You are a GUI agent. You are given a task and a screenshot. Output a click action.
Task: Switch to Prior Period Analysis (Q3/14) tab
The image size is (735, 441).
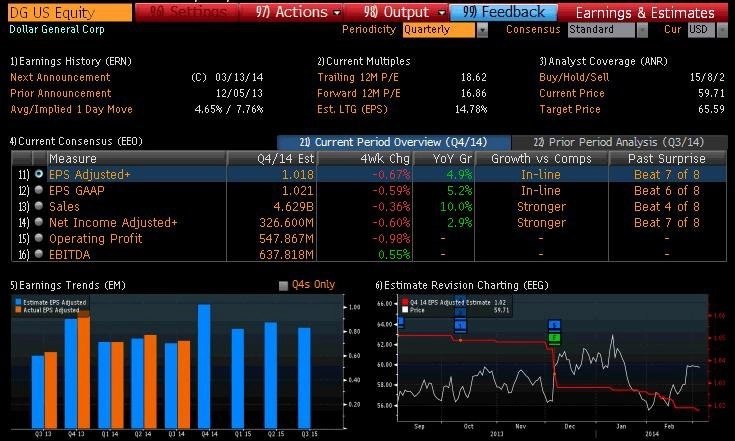coord(619,142)
